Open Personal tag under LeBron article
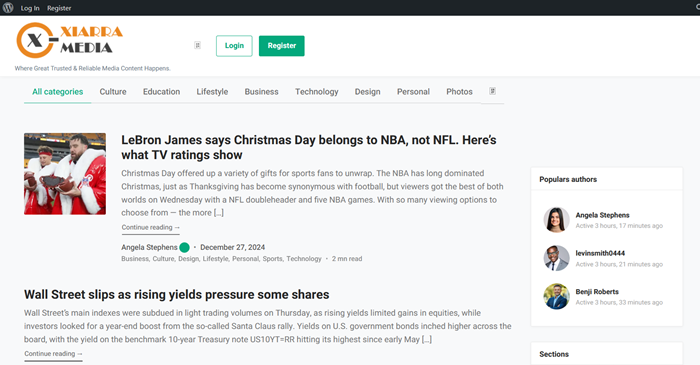This screenshot has width=700, height=365. coord(245,259)
